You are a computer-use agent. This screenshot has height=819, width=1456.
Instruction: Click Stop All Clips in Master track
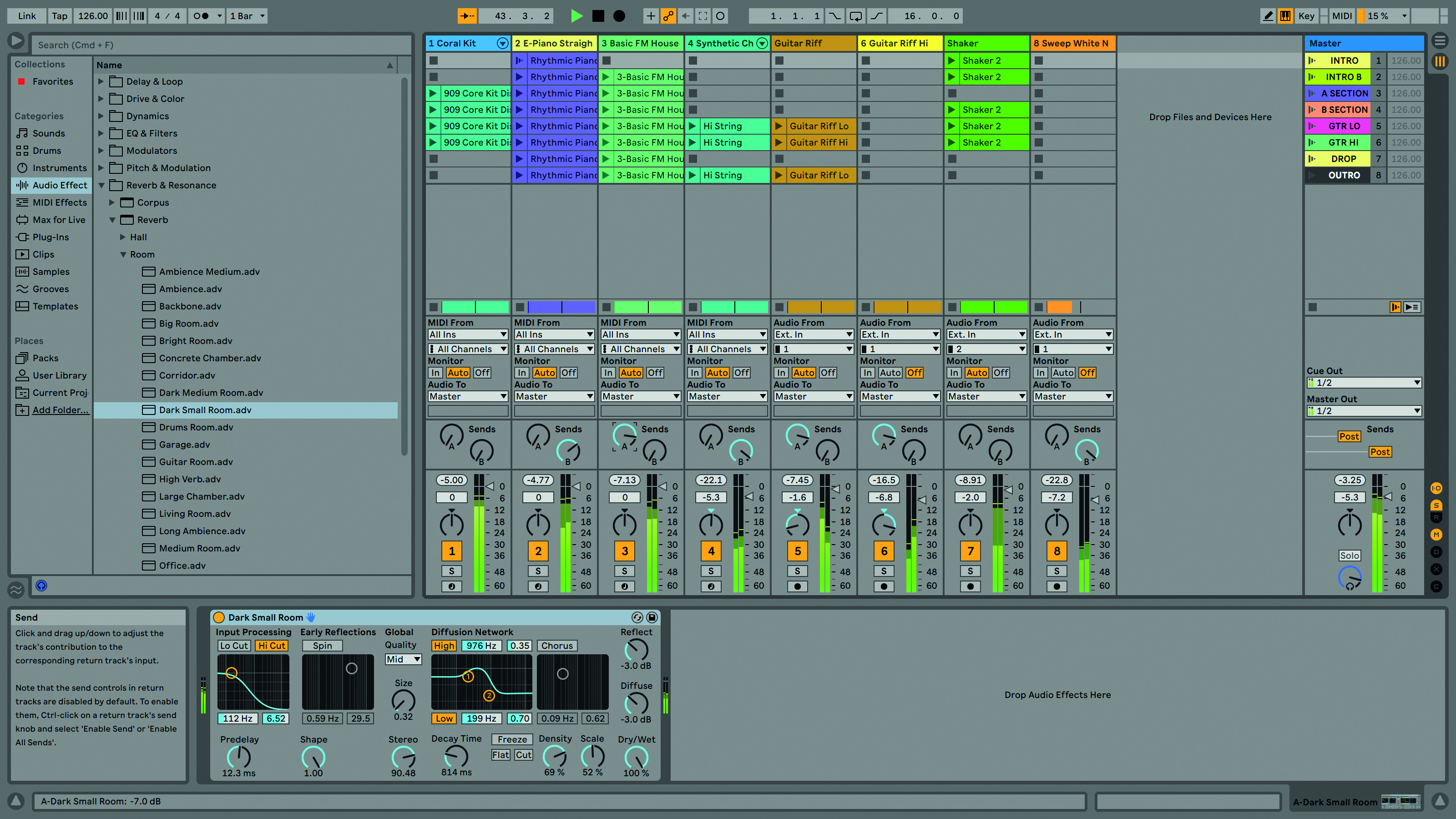(x=1312, y=307)
